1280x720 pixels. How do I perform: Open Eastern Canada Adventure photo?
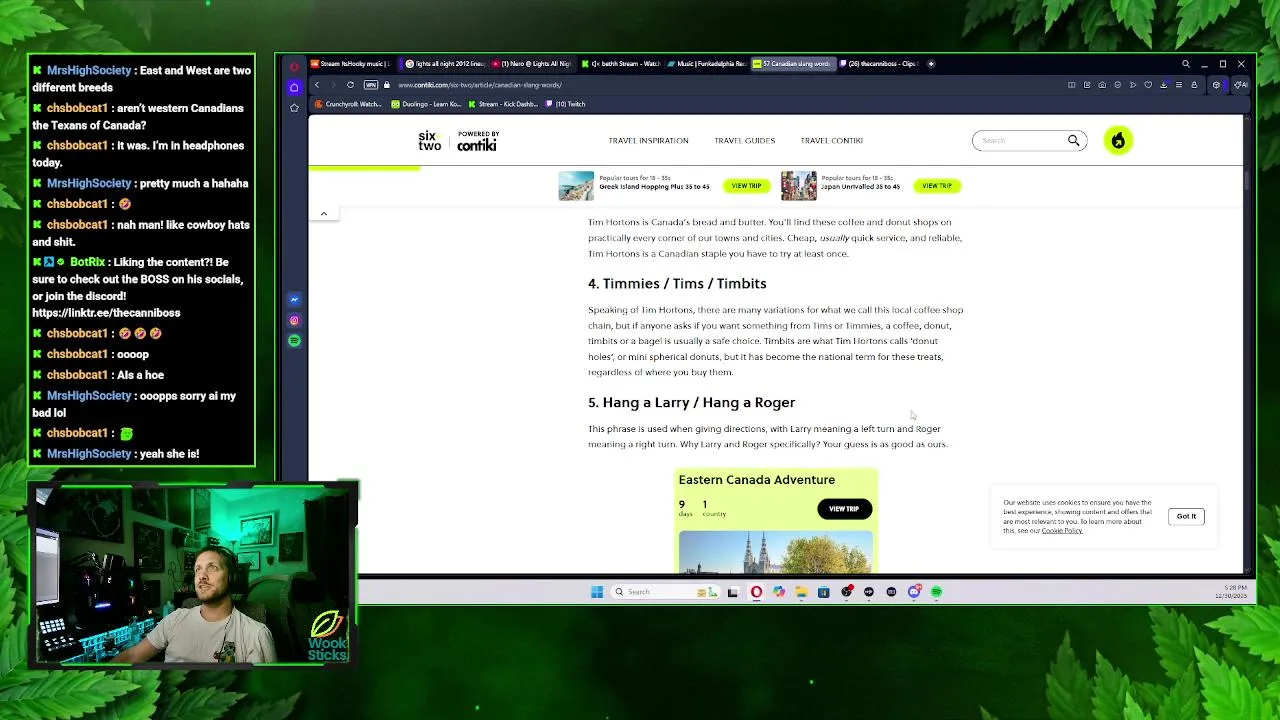[x=775, y=552]
